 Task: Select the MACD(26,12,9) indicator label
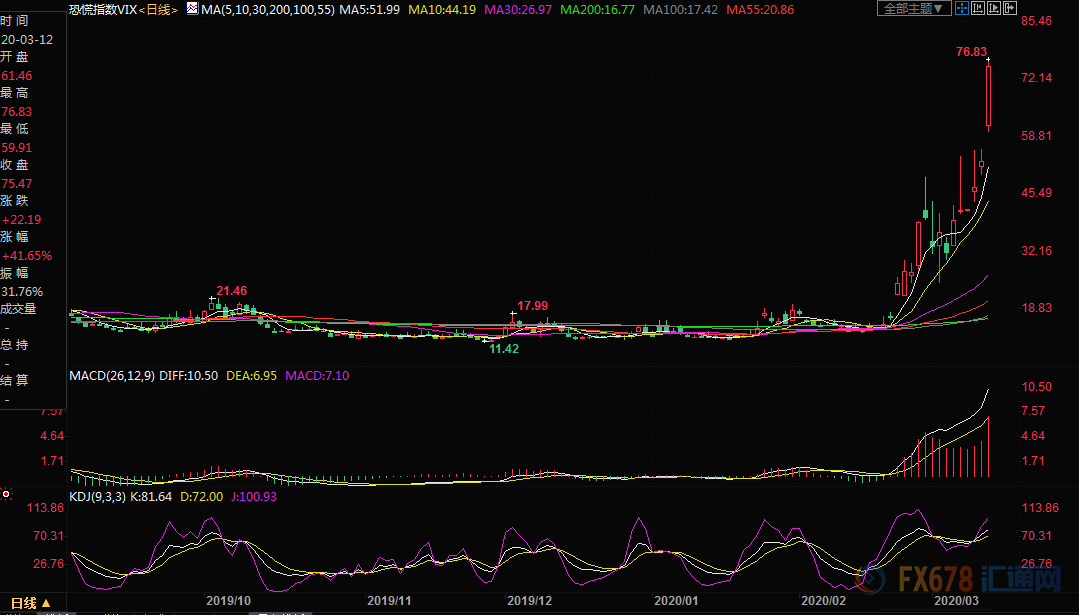coord(111,375)
